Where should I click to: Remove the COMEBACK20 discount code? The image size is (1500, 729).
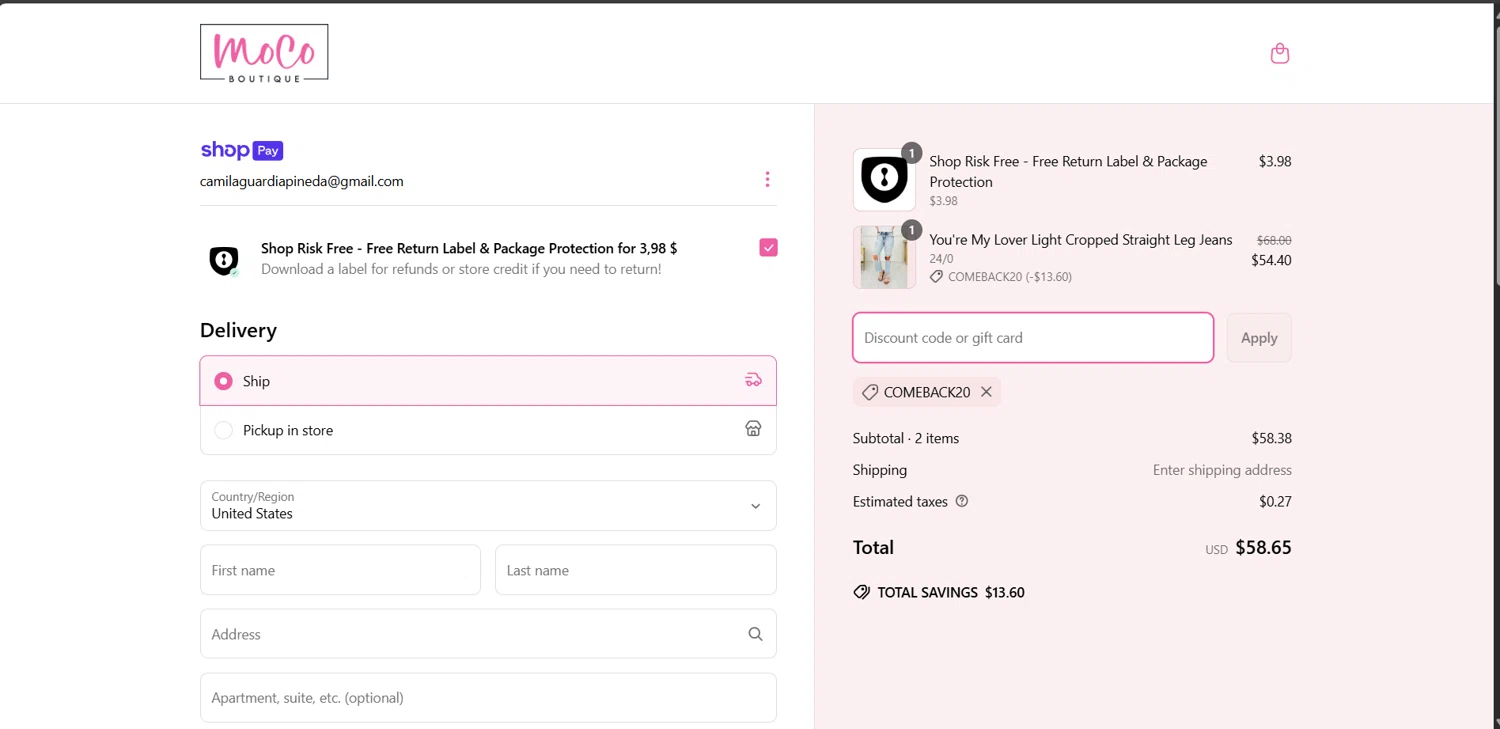[x=986, y=392]
